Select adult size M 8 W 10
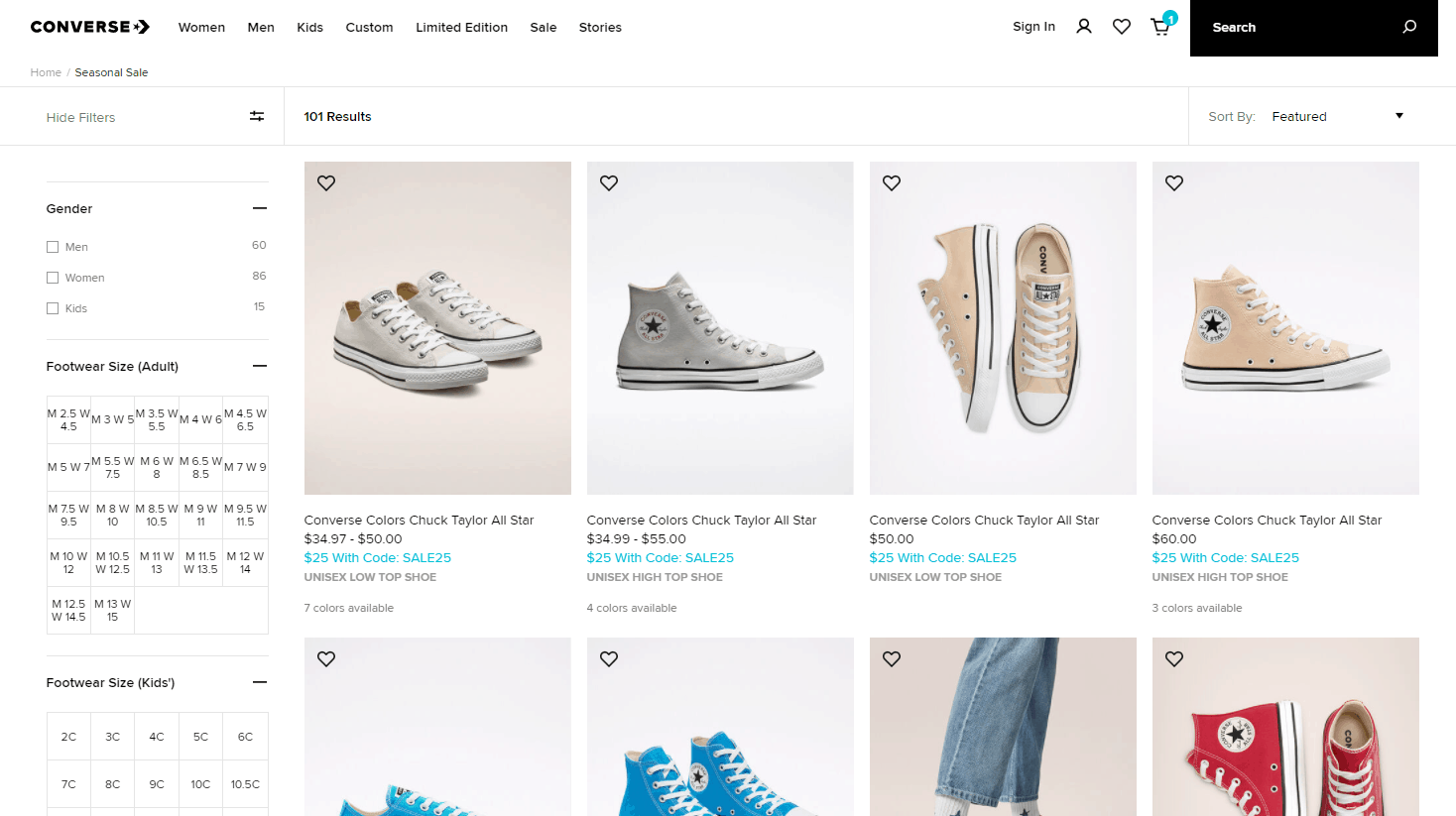Screen dimensions: 1456x816 (x=112, y=515)
